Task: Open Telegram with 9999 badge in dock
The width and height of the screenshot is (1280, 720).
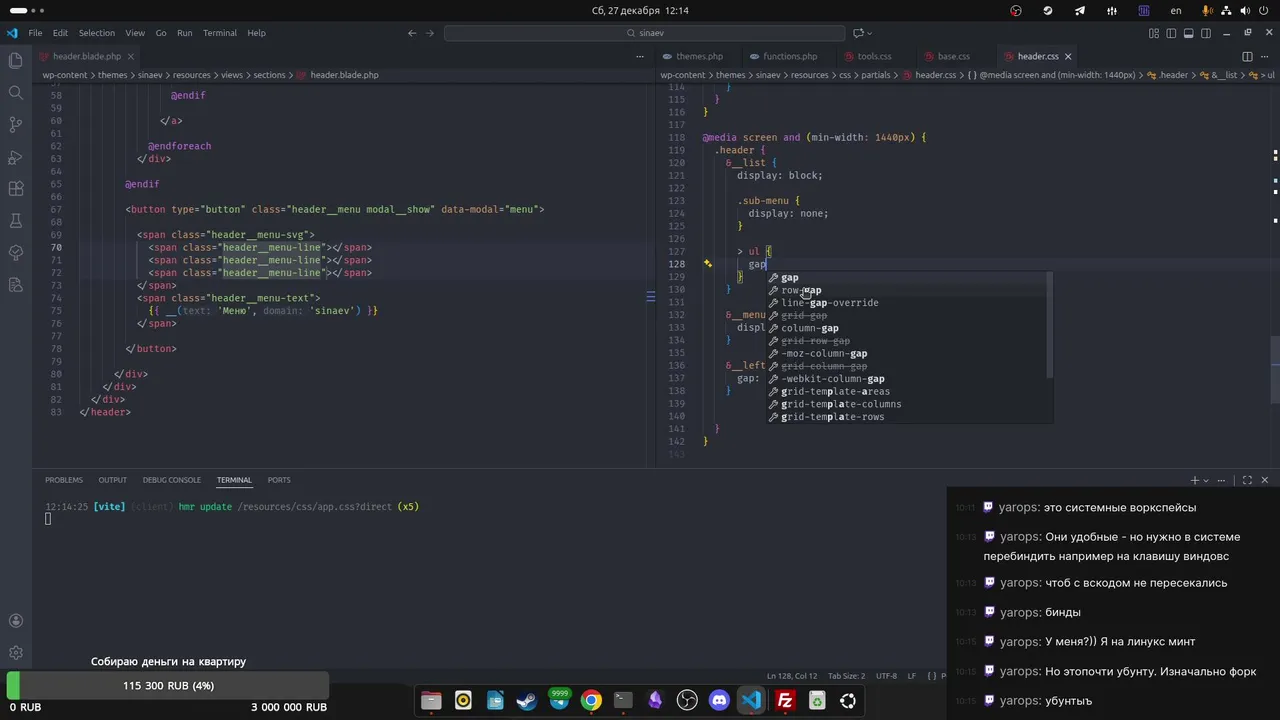Action: pos(559,700)
